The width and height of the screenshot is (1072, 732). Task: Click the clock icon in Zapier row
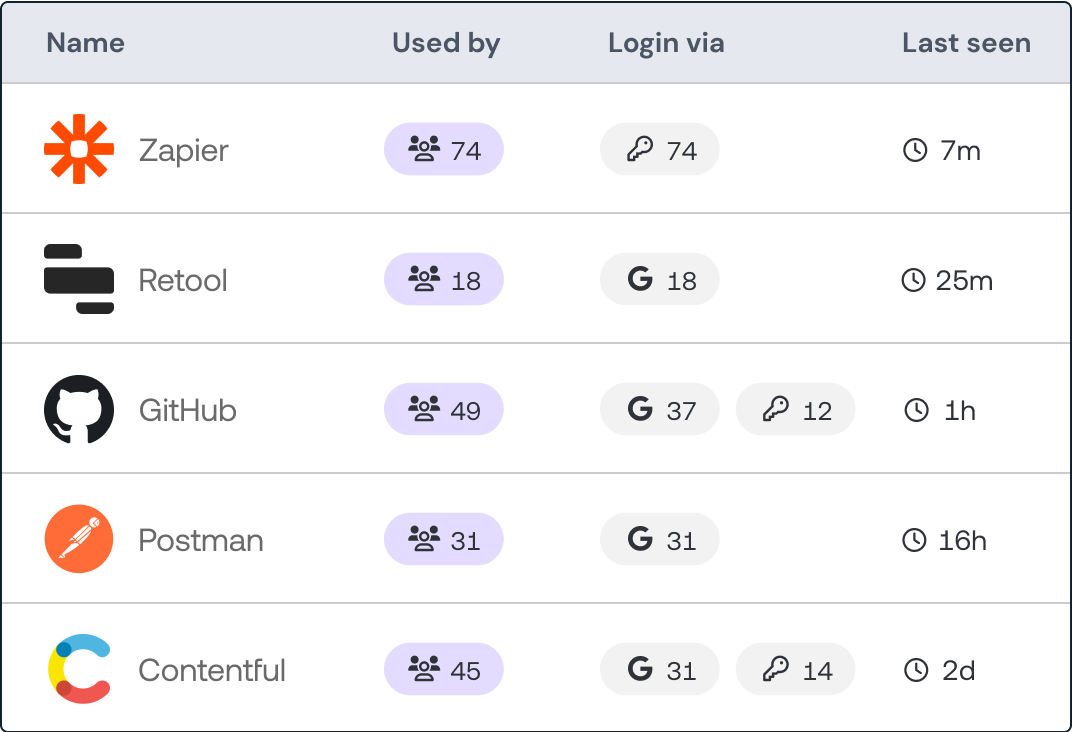(x=915, y=151)
